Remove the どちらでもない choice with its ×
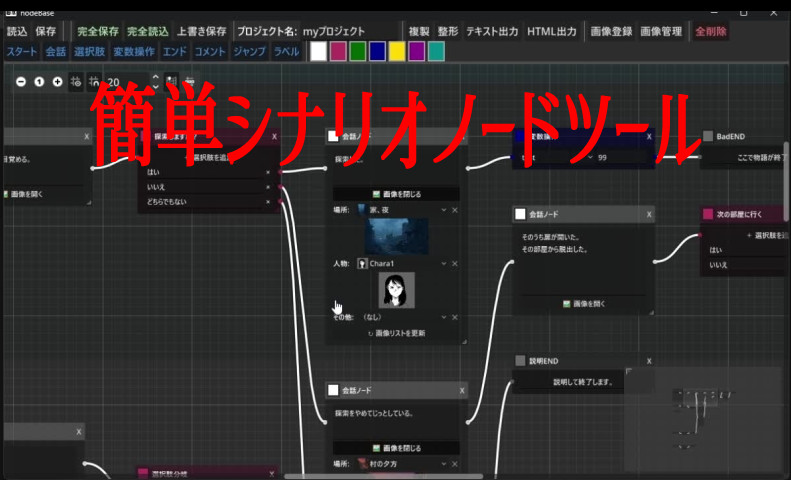The width and height of the screenshot is (791, 480). tap(268, 202)
